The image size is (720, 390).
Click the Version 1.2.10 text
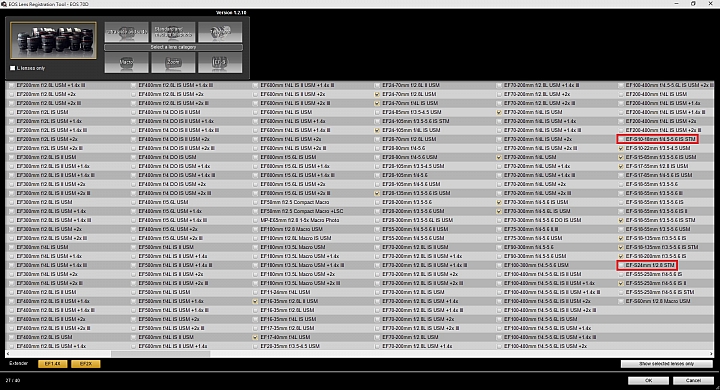point(231,12)
